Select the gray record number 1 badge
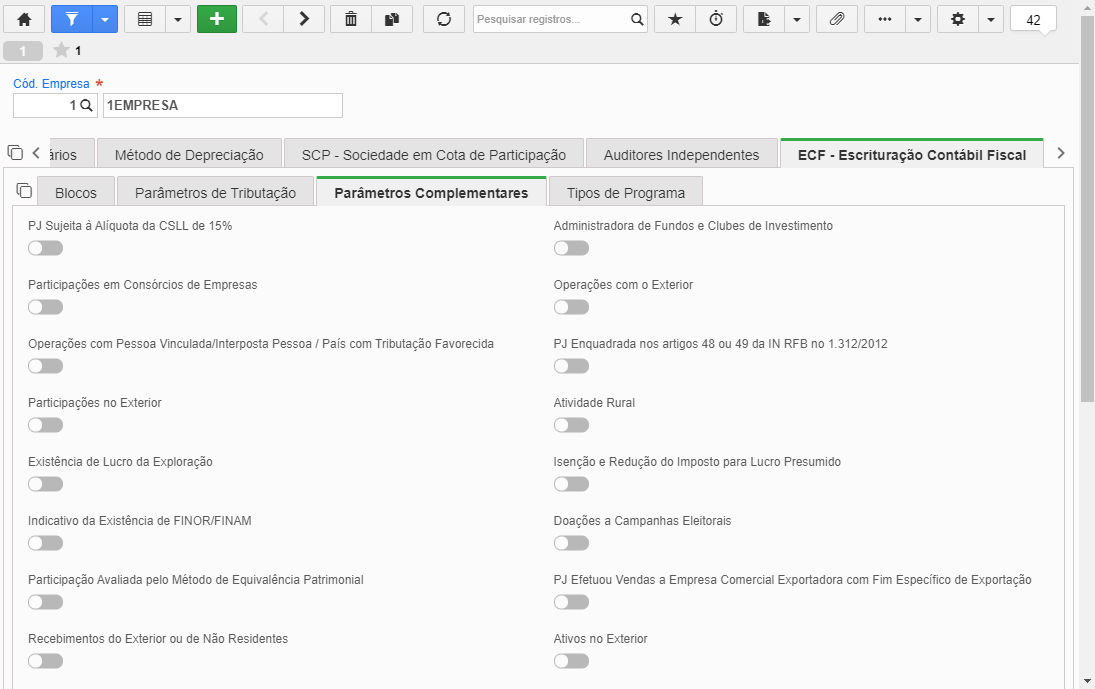This screenshot has width=1095, height=689. (23, 51)
